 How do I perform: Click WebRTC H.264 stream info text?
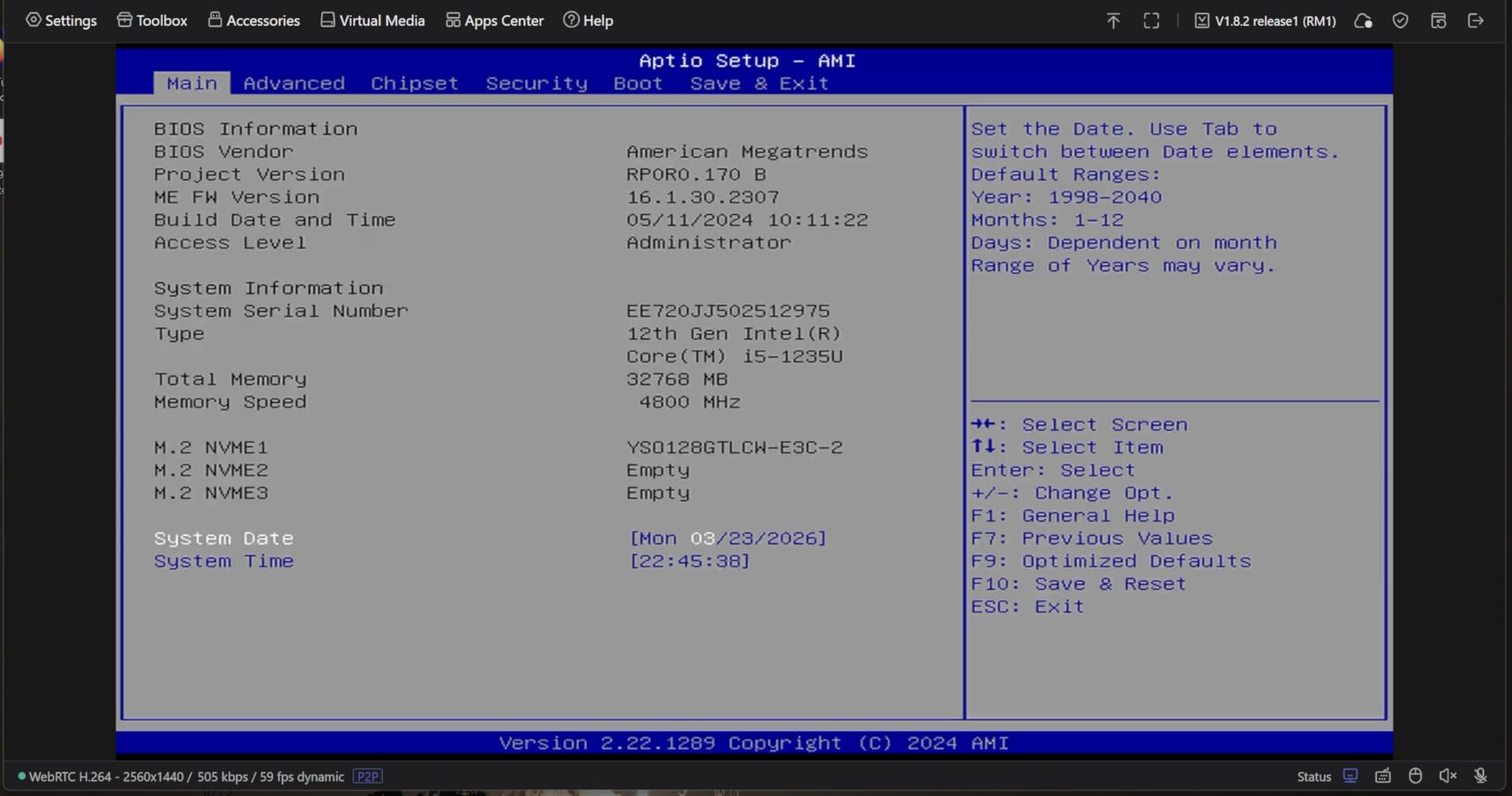coord(186,777)
